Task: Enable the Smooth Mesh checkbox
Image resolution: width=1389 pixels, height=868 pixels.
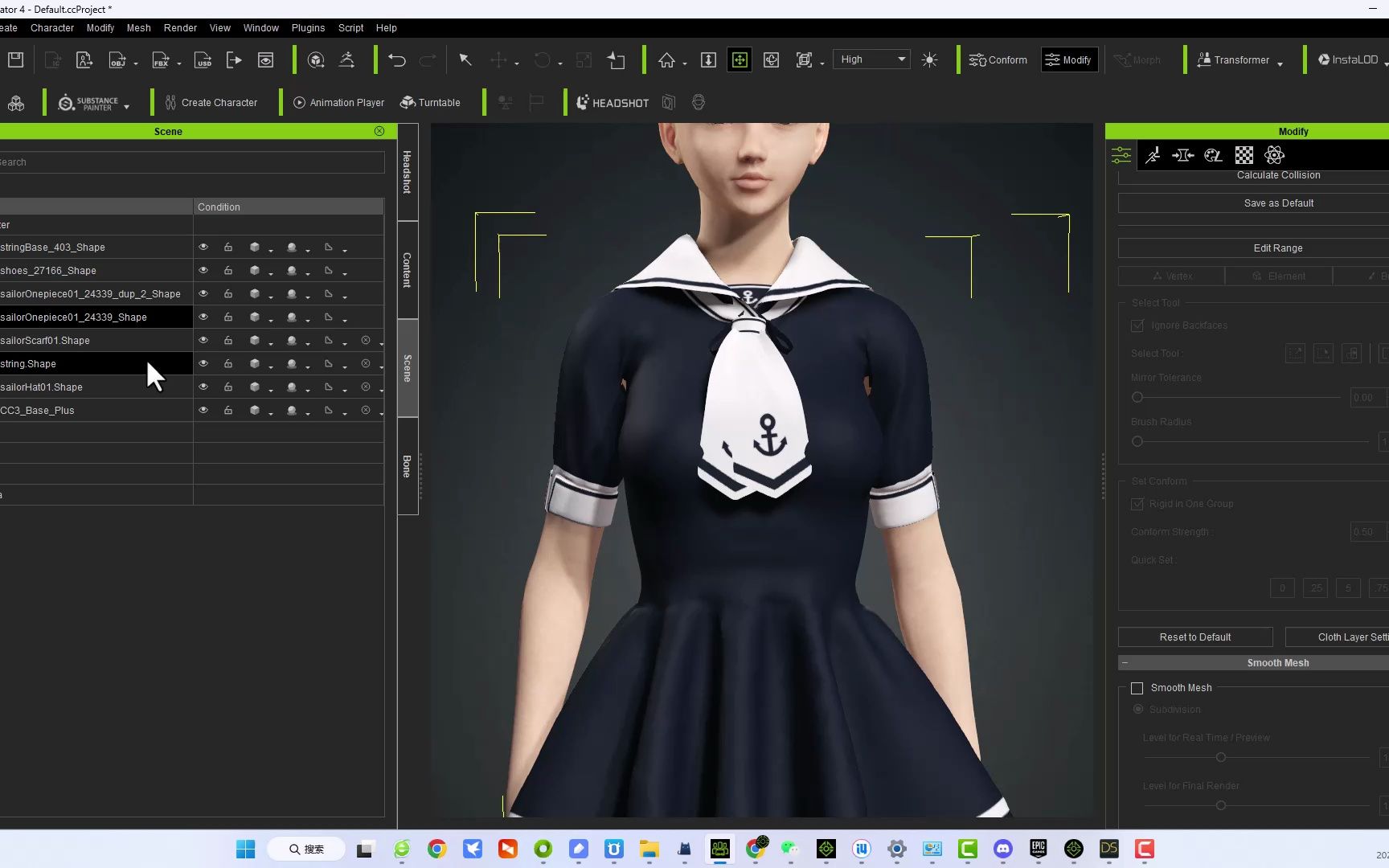Action: (x=1137, y=688)
